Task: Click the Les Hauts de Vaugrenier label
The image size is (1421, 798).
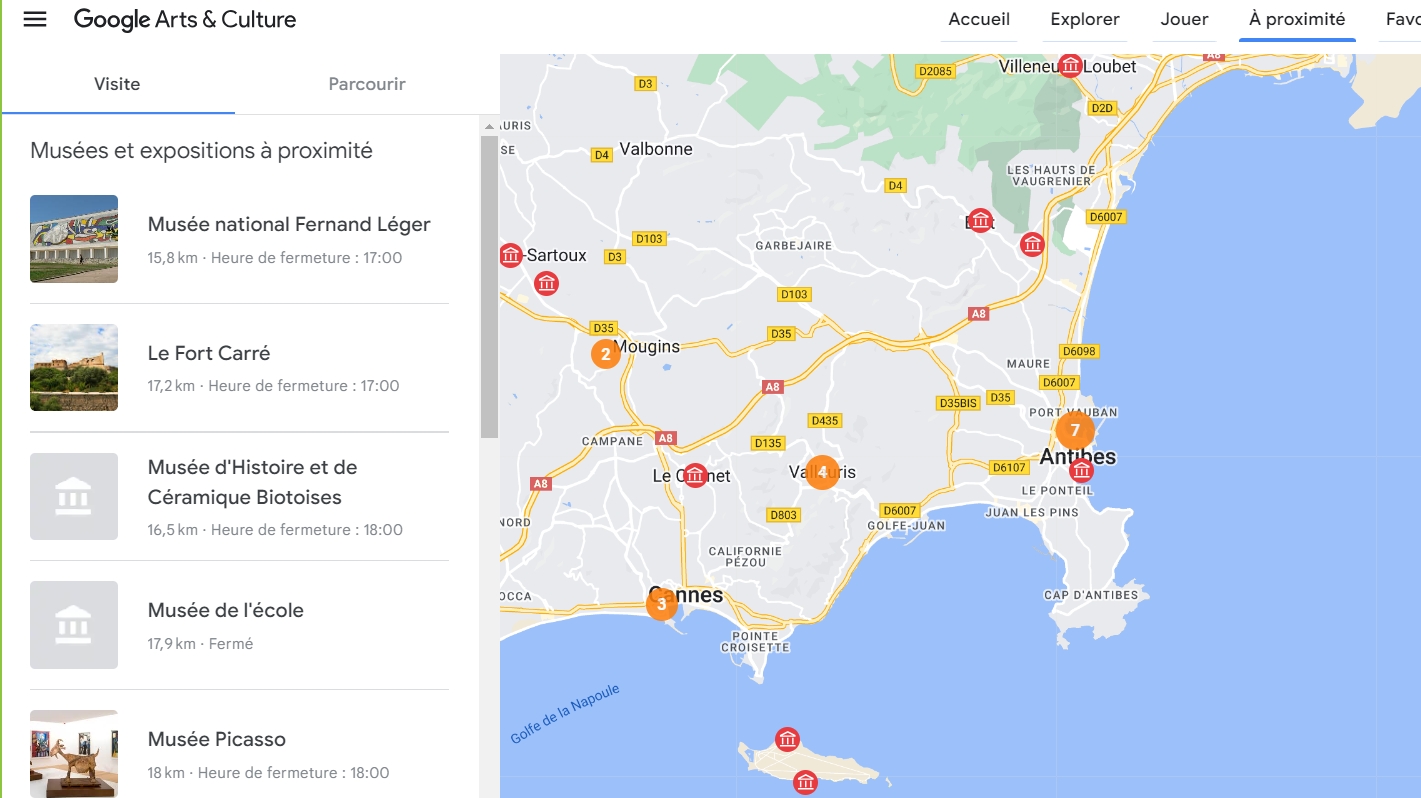Action: point(1052,176)
